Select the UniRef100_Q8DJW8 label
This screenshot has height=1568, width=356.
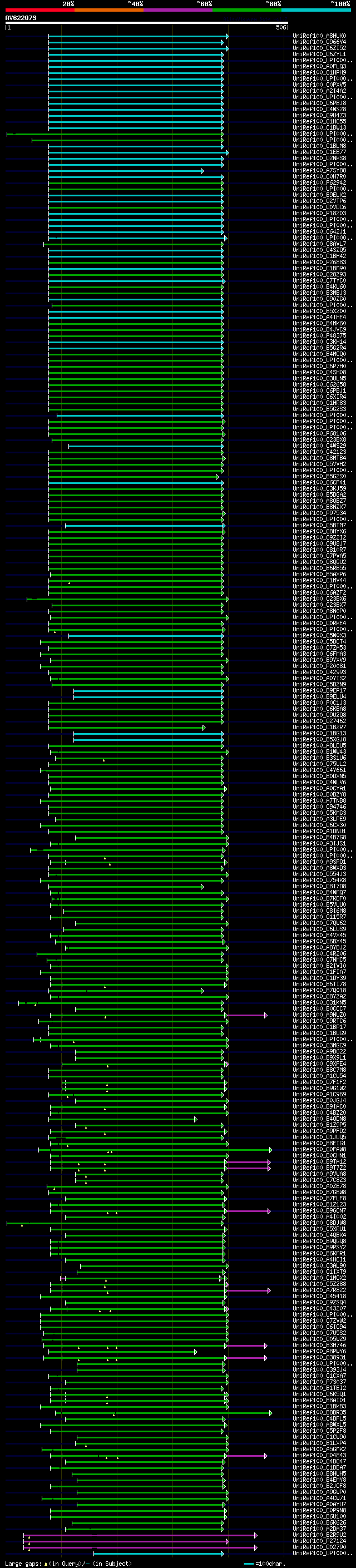click(x=319, y=1223)
